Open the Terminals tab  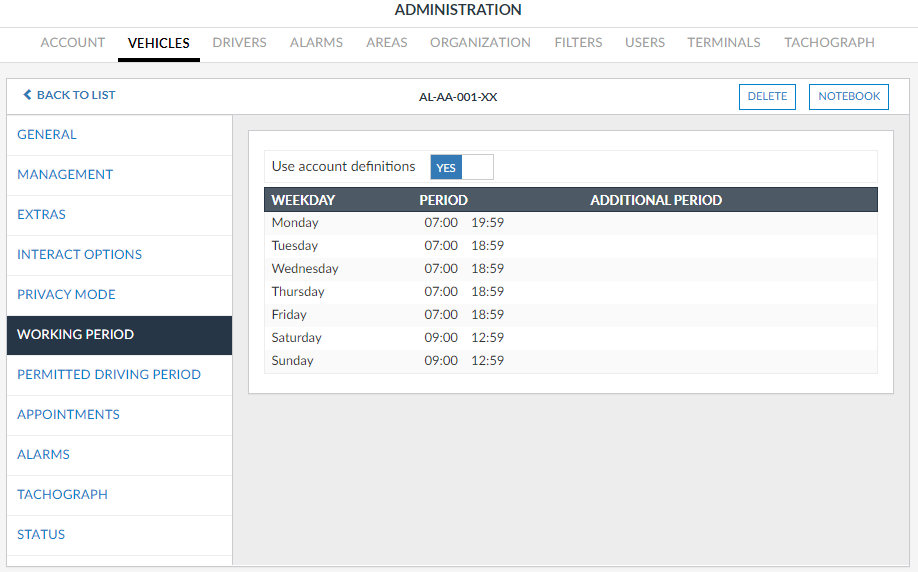723,43
